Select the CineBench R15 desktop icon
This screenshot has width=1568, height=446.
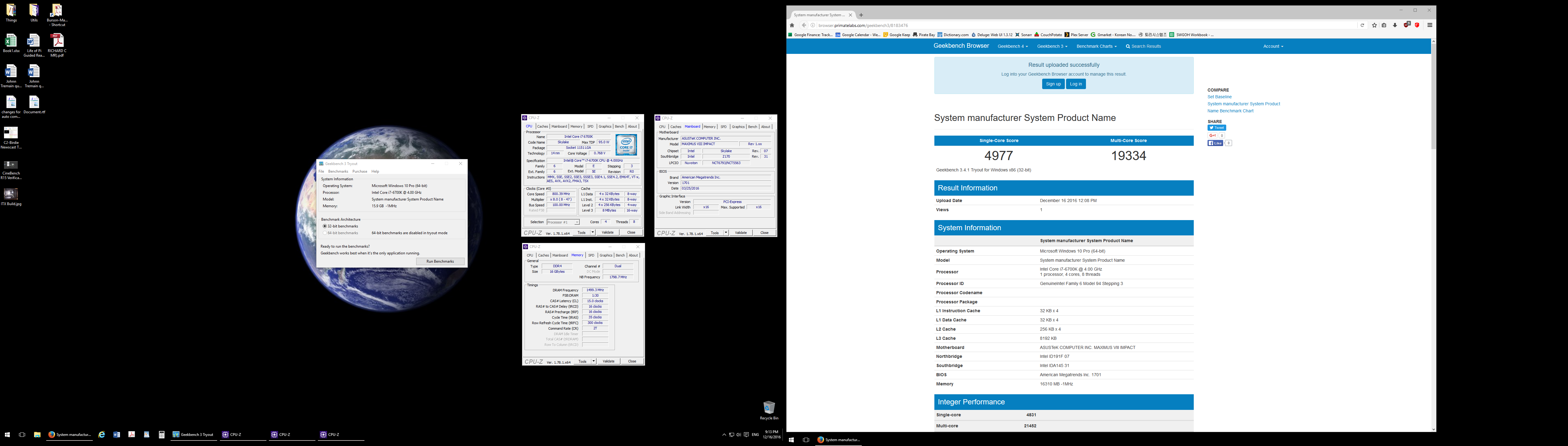pyautogui.click(x=11, y=171)
